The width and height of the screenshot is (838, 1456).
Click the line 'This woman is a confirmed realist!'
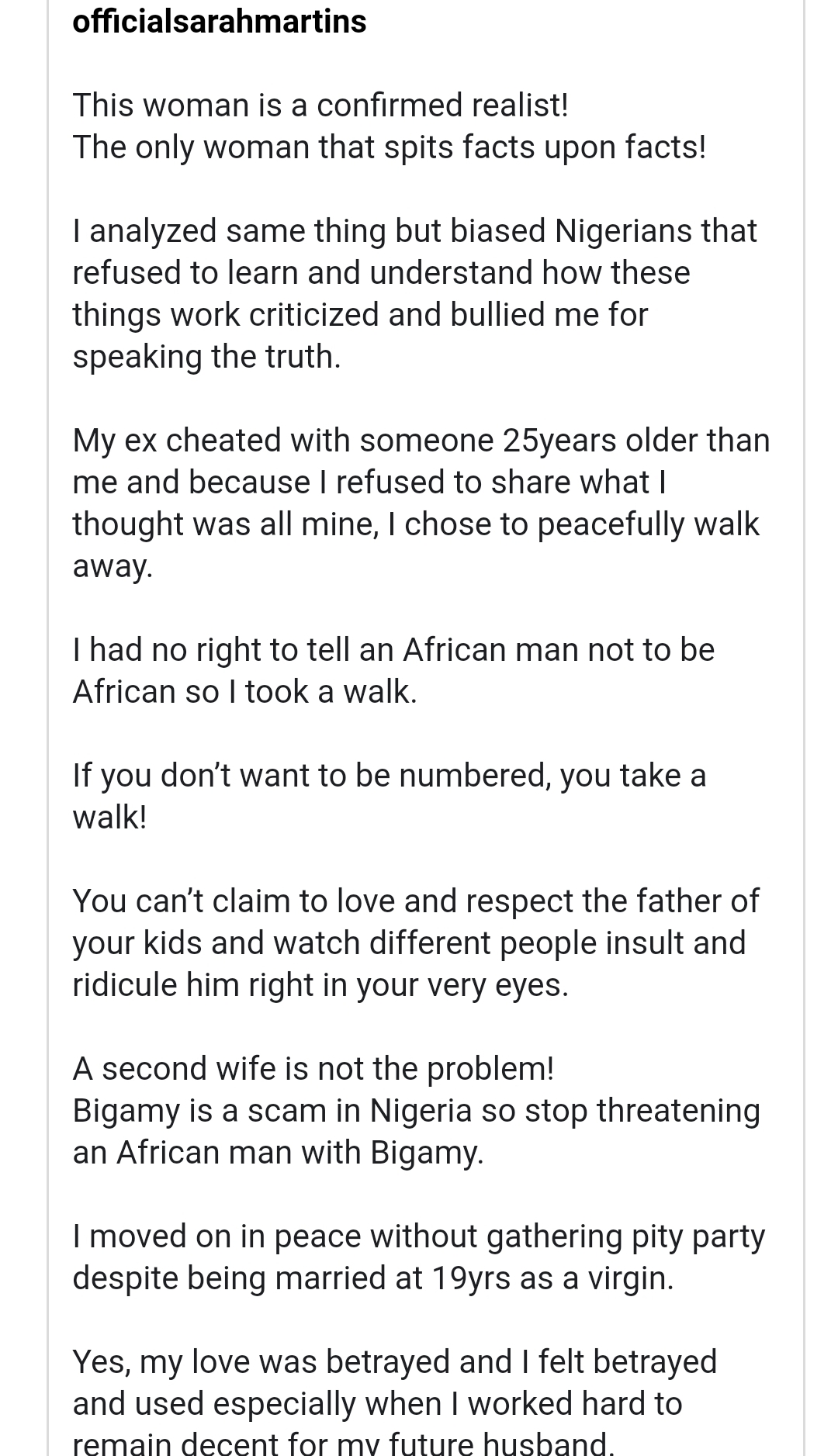[x=320, y=105]
